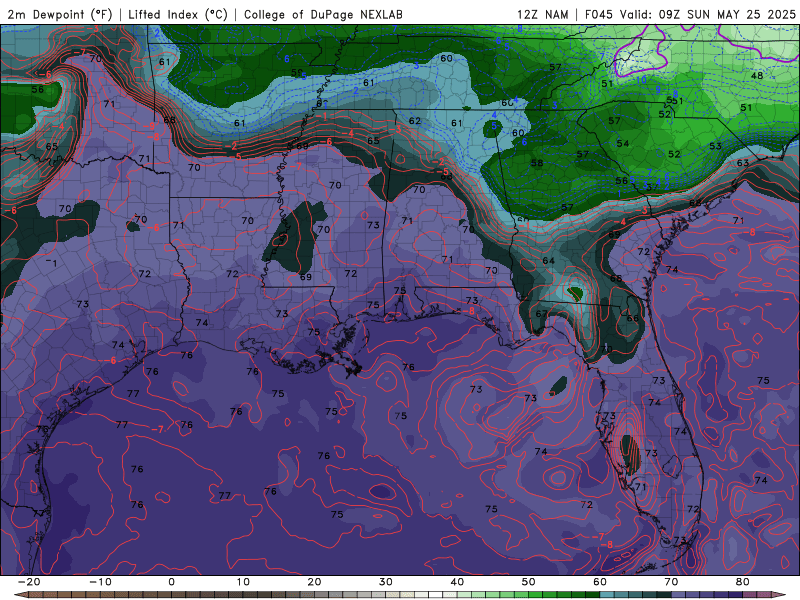Screen dimensions: 800x600
Task: Click the '-10' color scale label
Action: [100, 582]
